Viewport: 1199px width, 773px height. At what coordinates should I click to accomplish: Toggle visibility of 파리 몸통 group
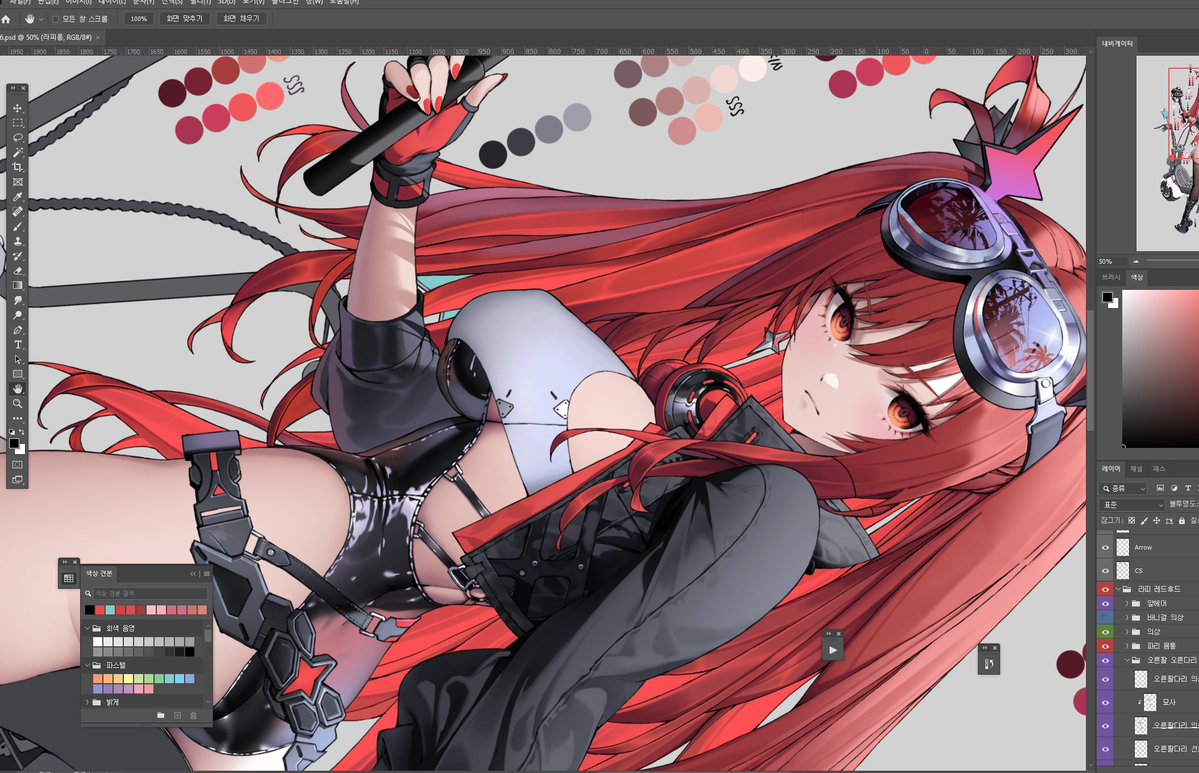1105,646
